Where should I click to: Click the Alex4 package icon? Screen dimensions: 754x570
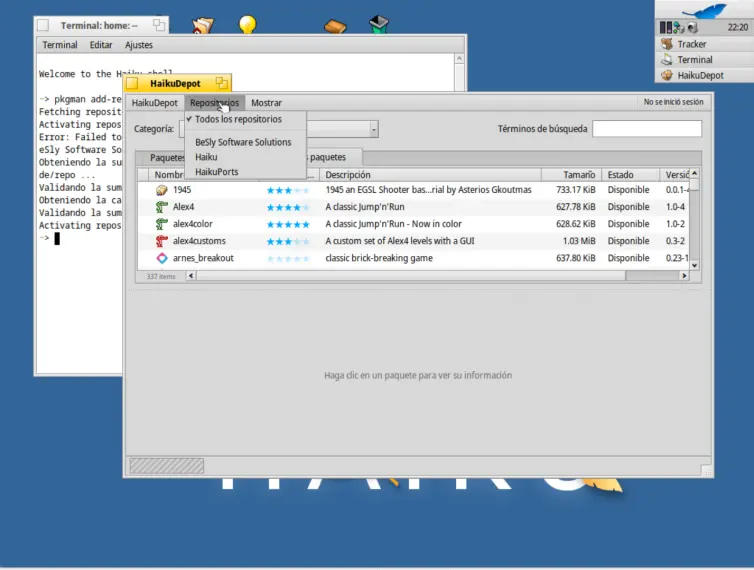click(x=162, y=207)
